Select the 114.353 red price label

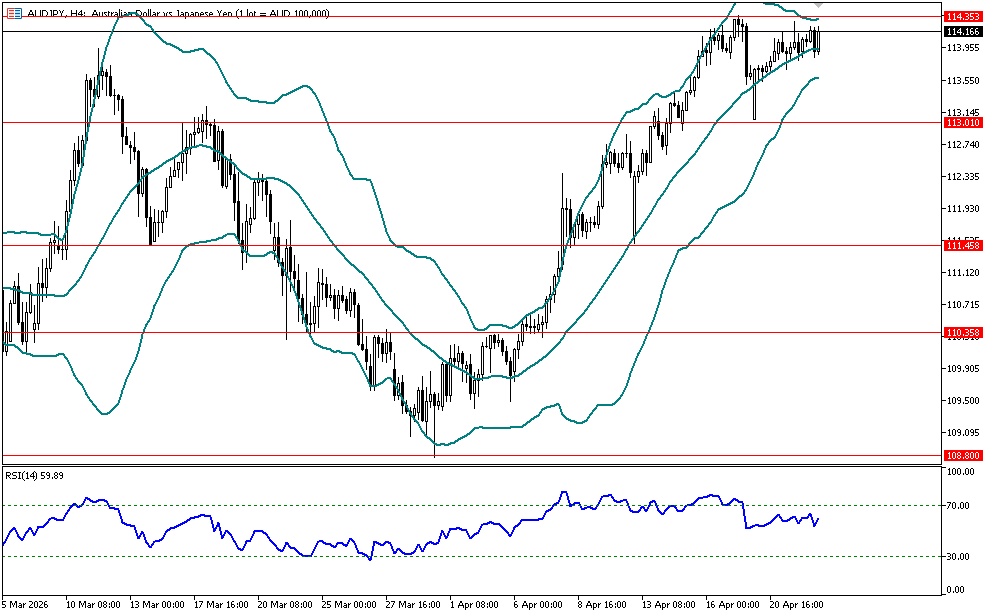pos(962,17)
